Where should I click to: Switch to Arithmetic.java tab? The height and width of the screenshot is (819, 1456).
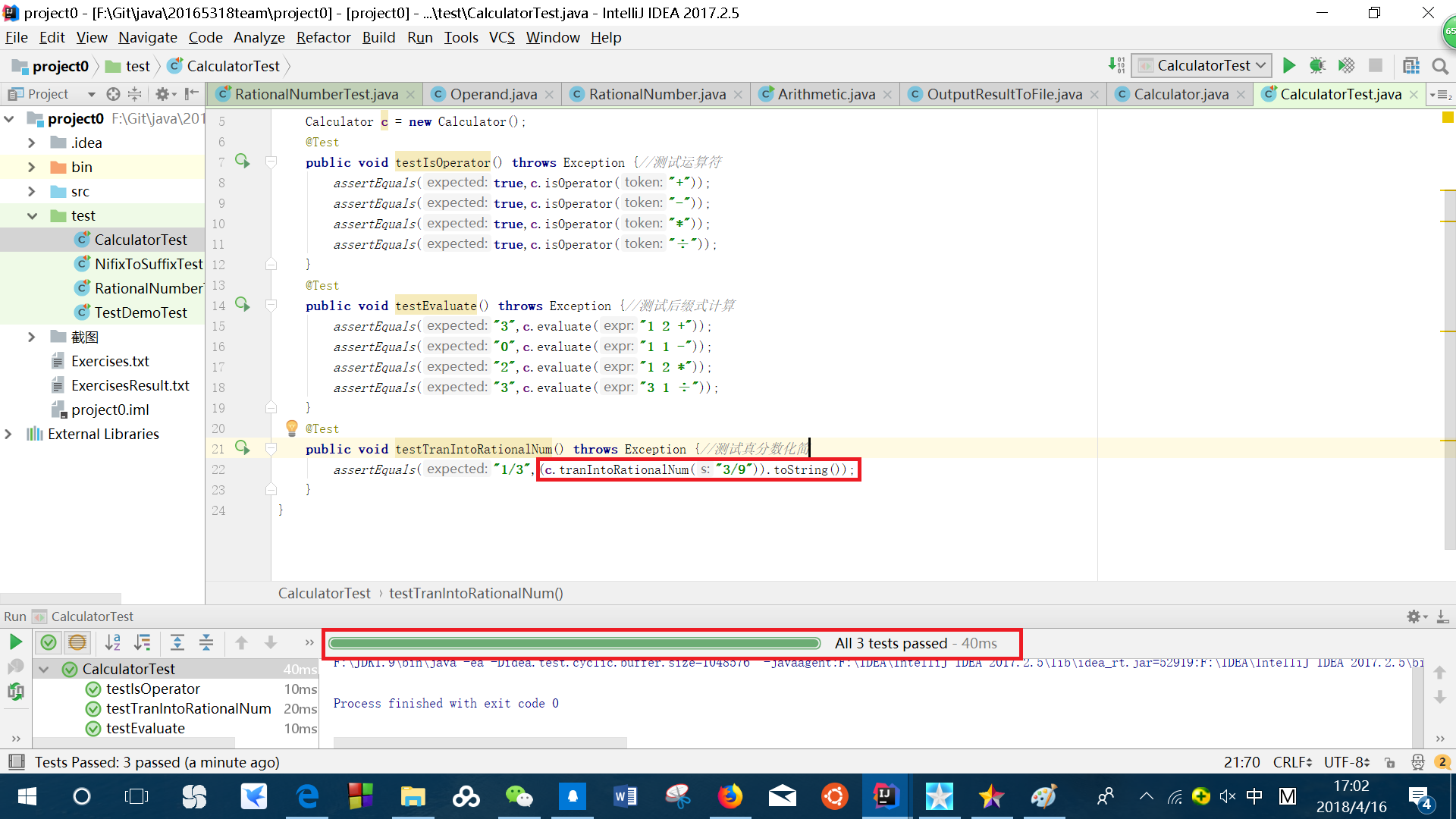[826, 94]
